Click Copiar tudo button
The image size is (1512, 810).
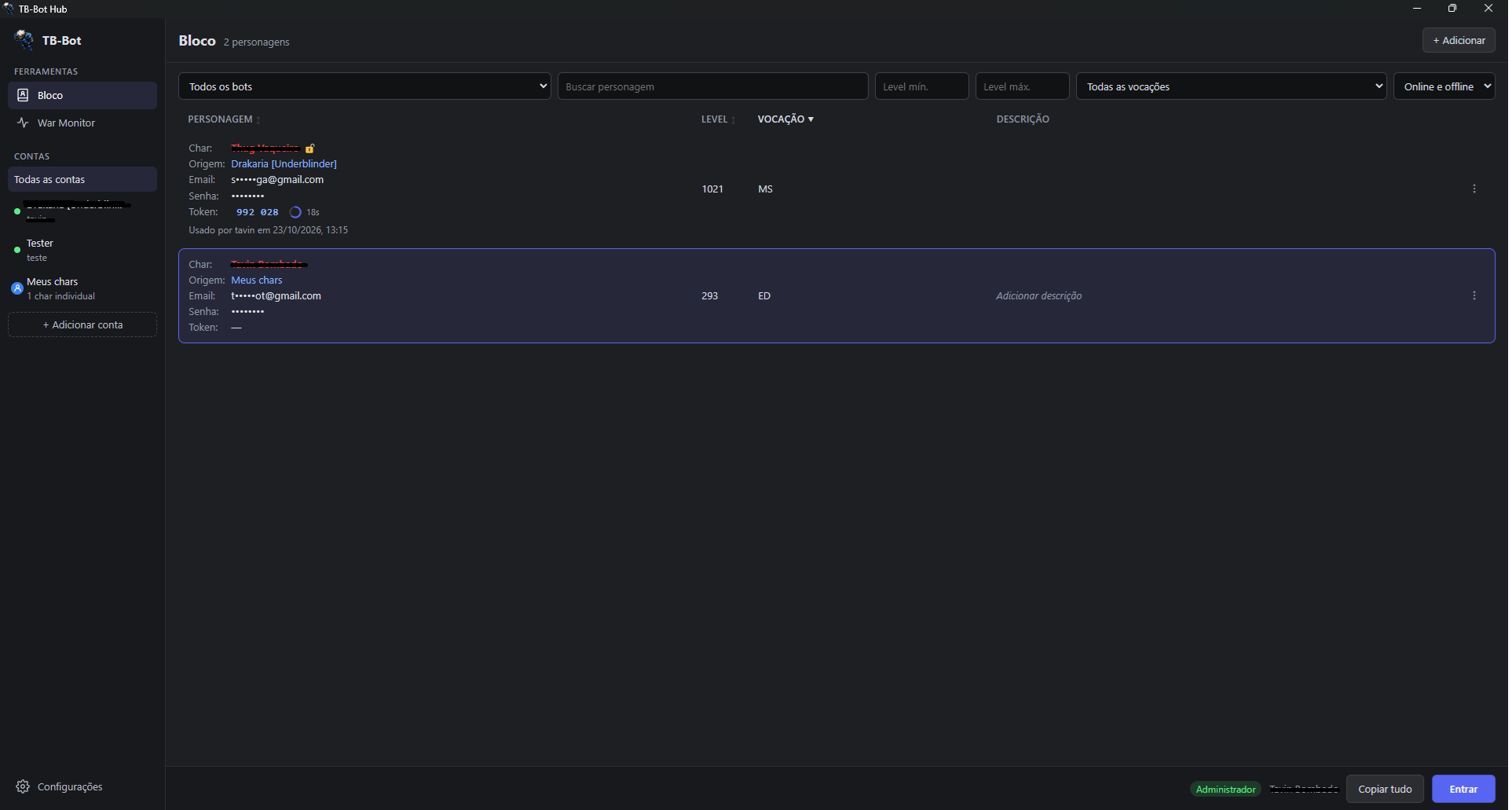pyautogui.click(x=1385, y=789)
